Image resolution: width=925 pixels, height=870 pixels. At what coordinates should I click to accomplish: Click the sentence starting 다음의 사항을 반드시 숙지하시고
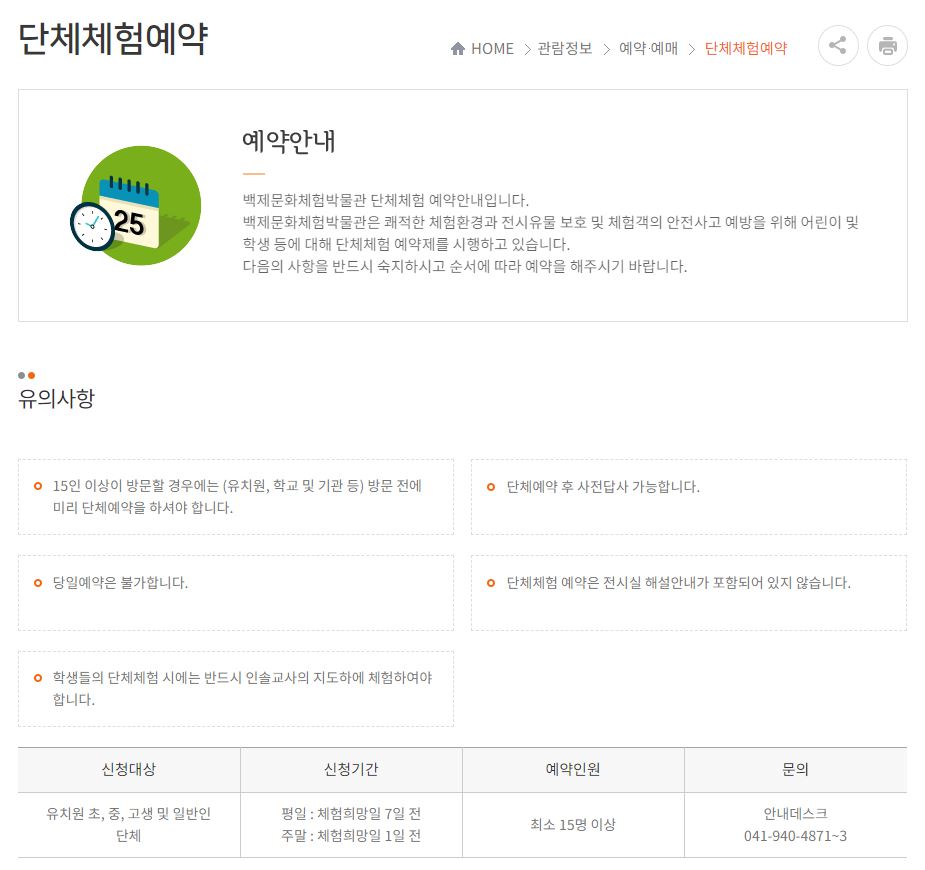pos(465,266)
